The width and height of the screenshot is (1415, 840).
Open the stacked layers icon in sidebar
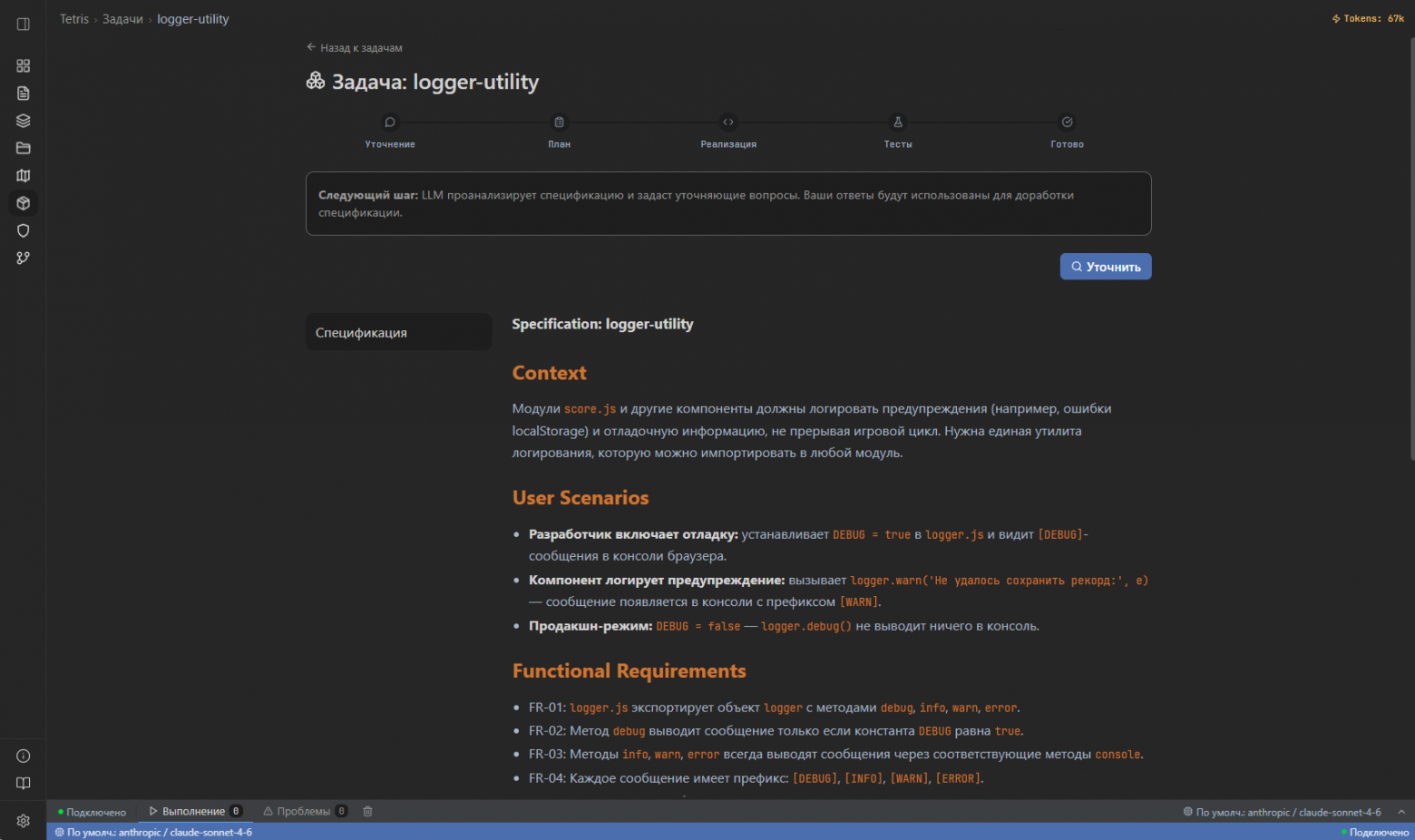(24, 121)
